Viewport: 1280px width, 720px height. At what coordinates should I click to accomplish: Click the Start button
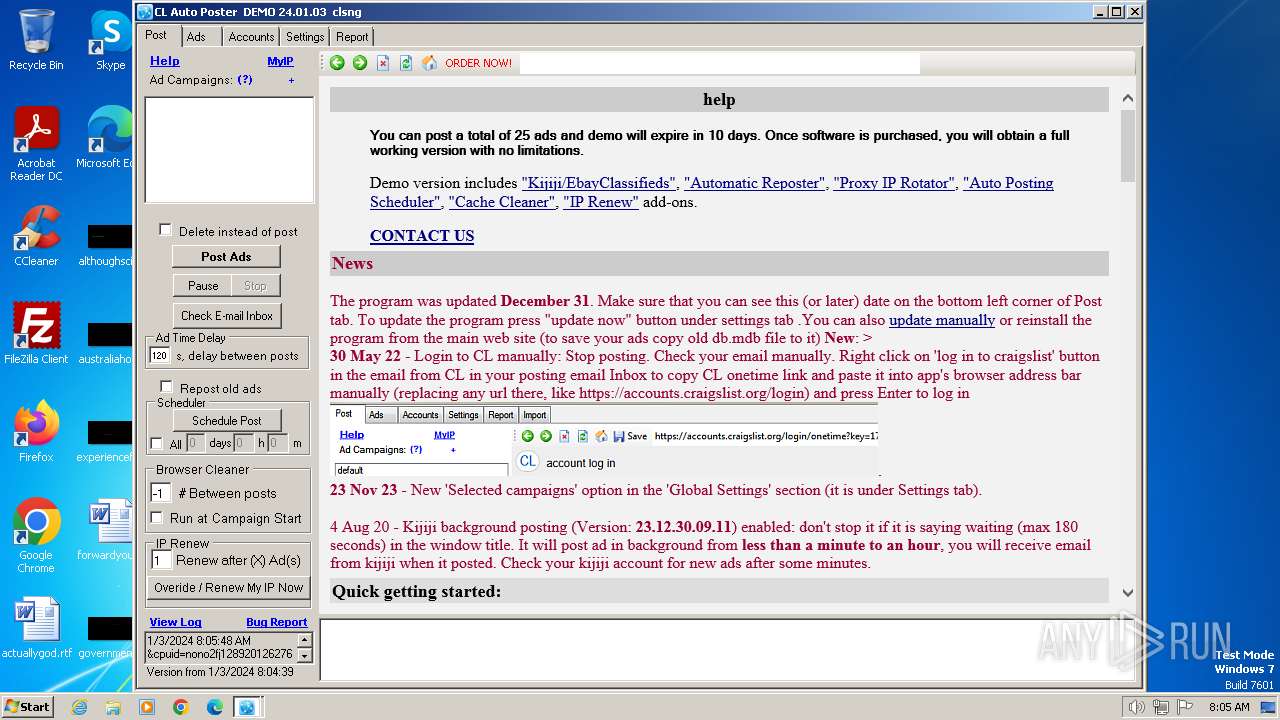27,706
